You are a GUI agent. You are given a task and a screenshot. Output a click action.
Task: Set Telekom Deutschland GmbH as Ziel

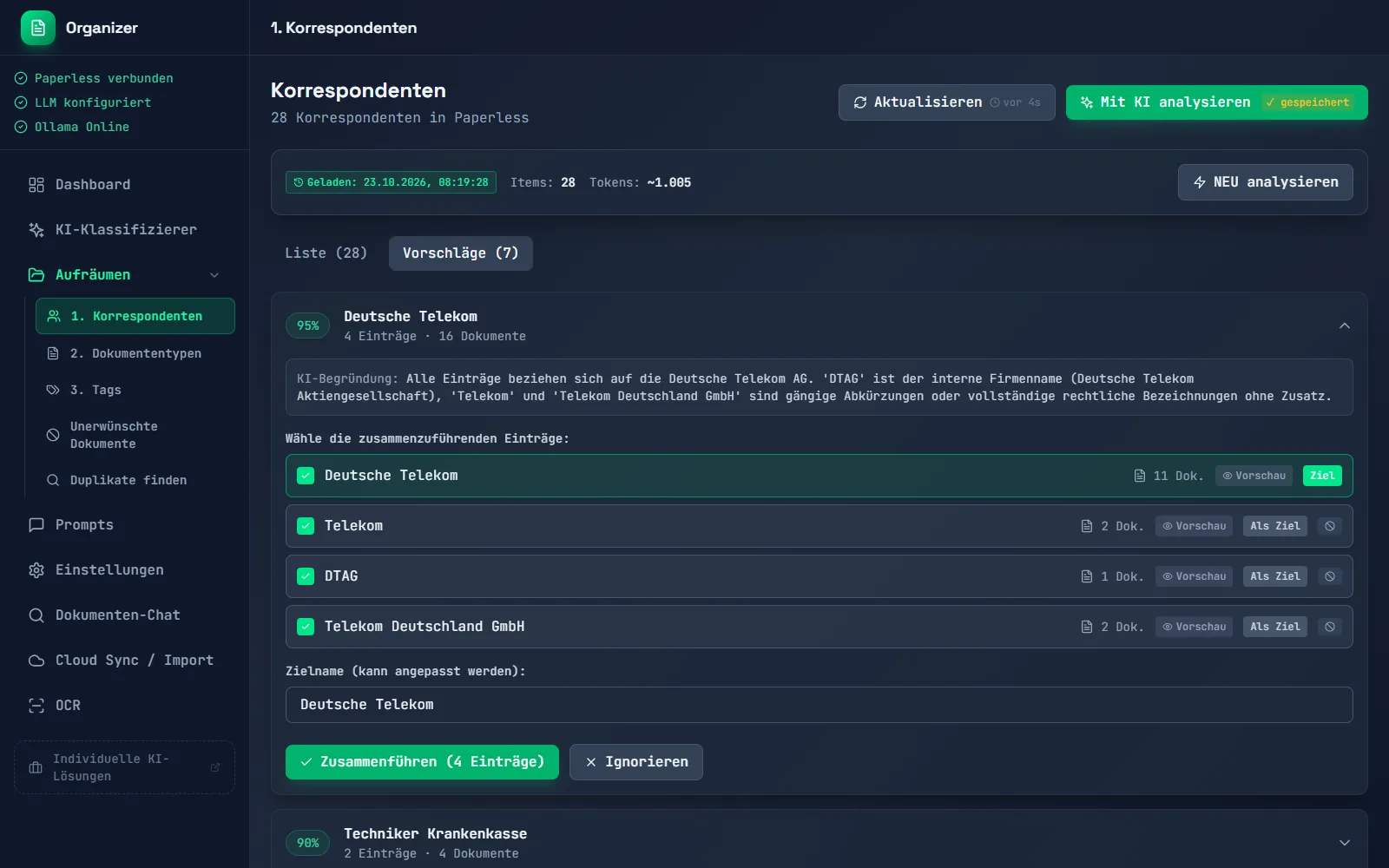pos(1275,627)
